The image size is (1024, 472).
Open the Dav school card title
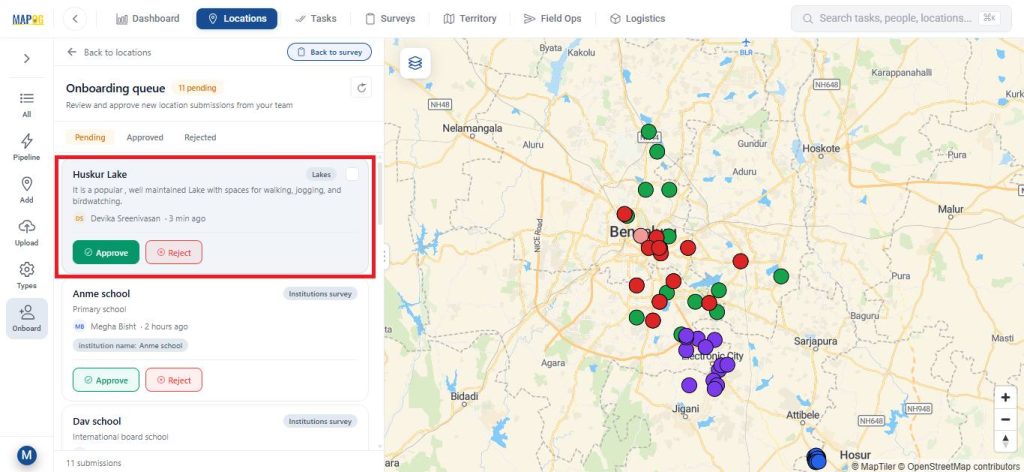pos(97,422)
